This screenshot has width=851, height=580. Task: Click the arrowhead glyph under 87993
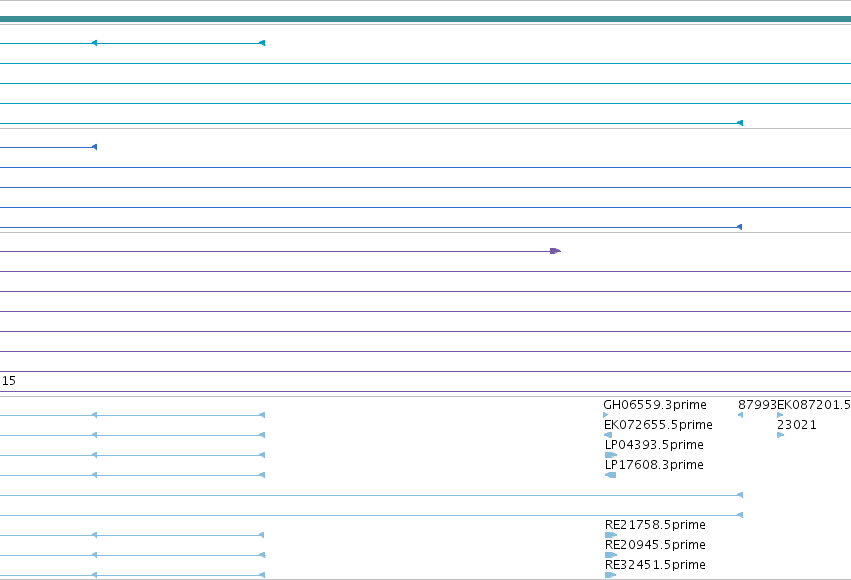click(x=740, y=415)
